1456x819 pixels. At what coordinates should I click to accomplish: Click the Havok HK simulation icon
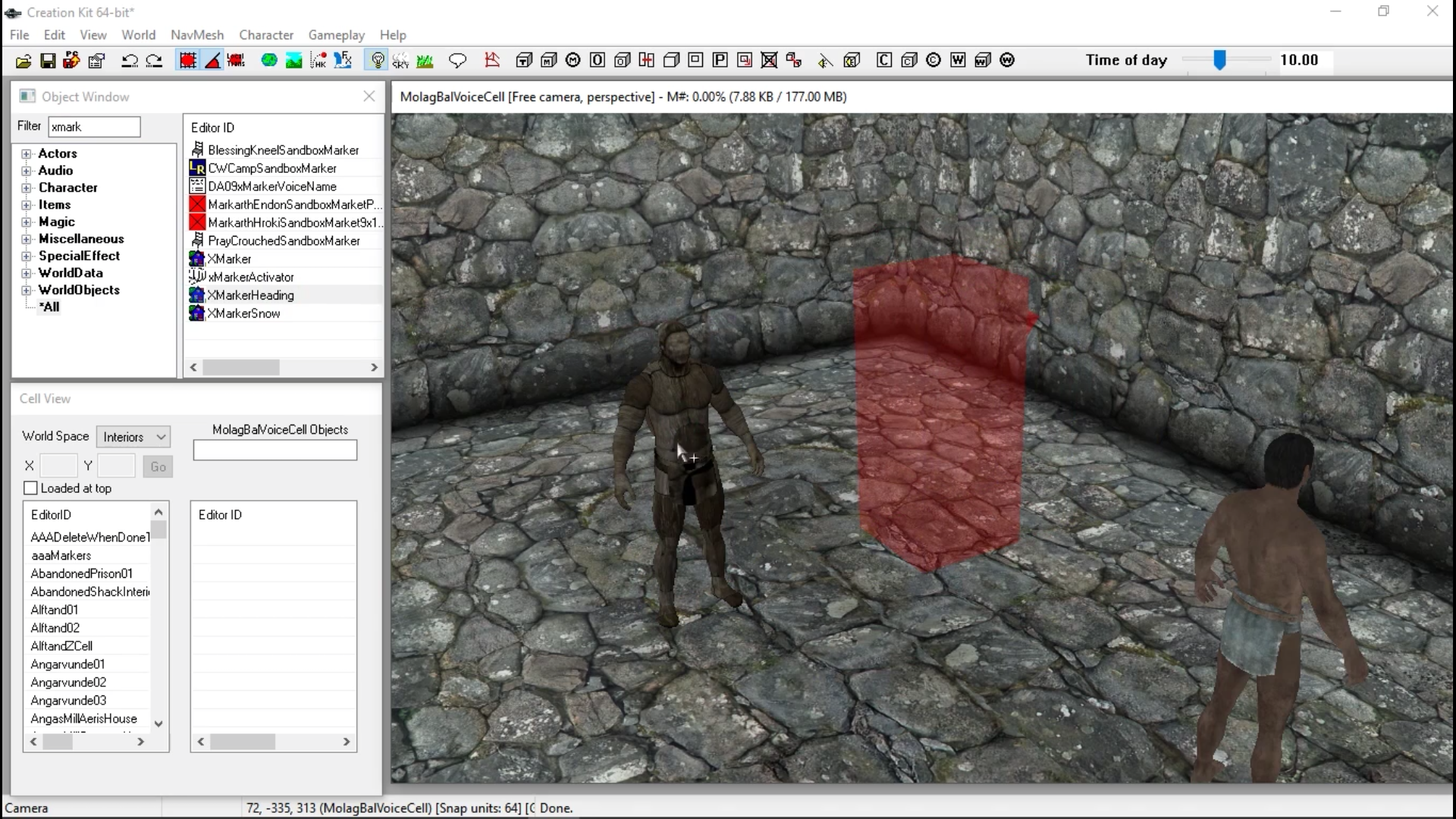coord(318,61)
